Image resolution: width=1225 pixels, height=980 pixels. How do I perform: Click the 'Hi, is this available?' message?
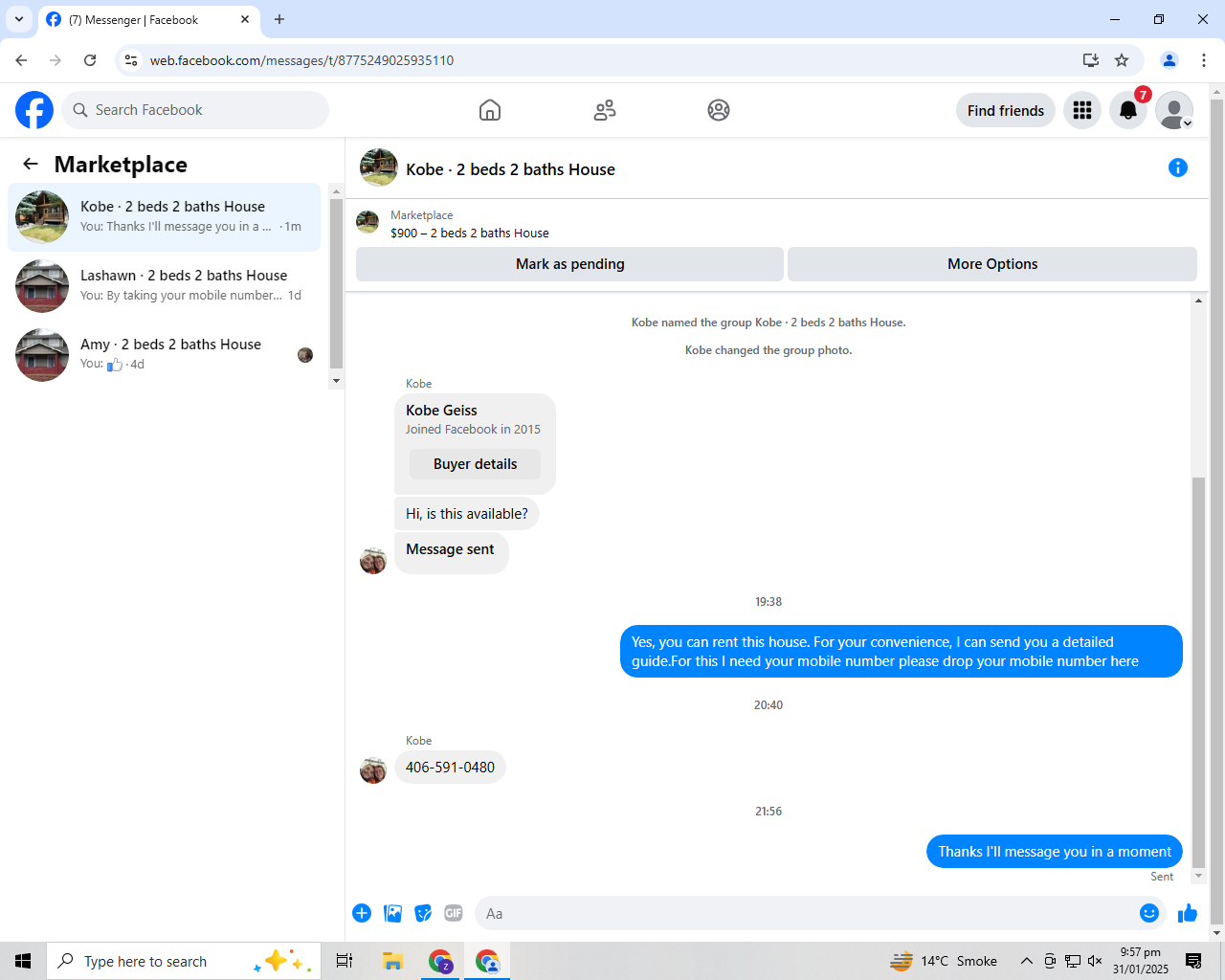pos(467,514)
